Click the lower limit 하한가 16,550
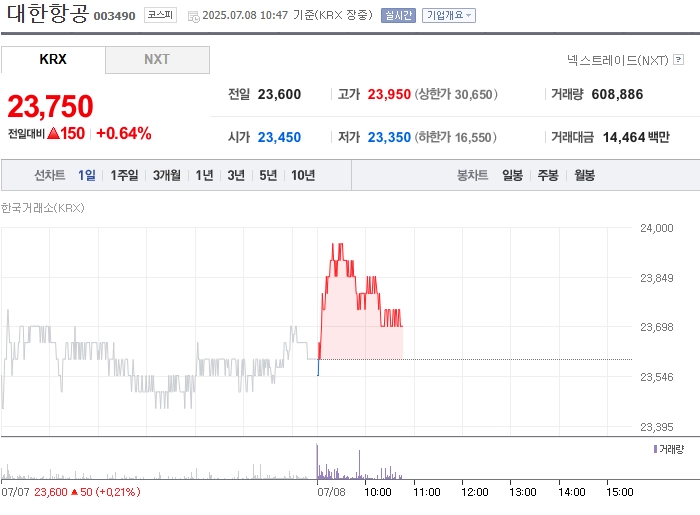The height and width of the screenshot is (515, 700). pyautogui.click(x=455, y=137)
